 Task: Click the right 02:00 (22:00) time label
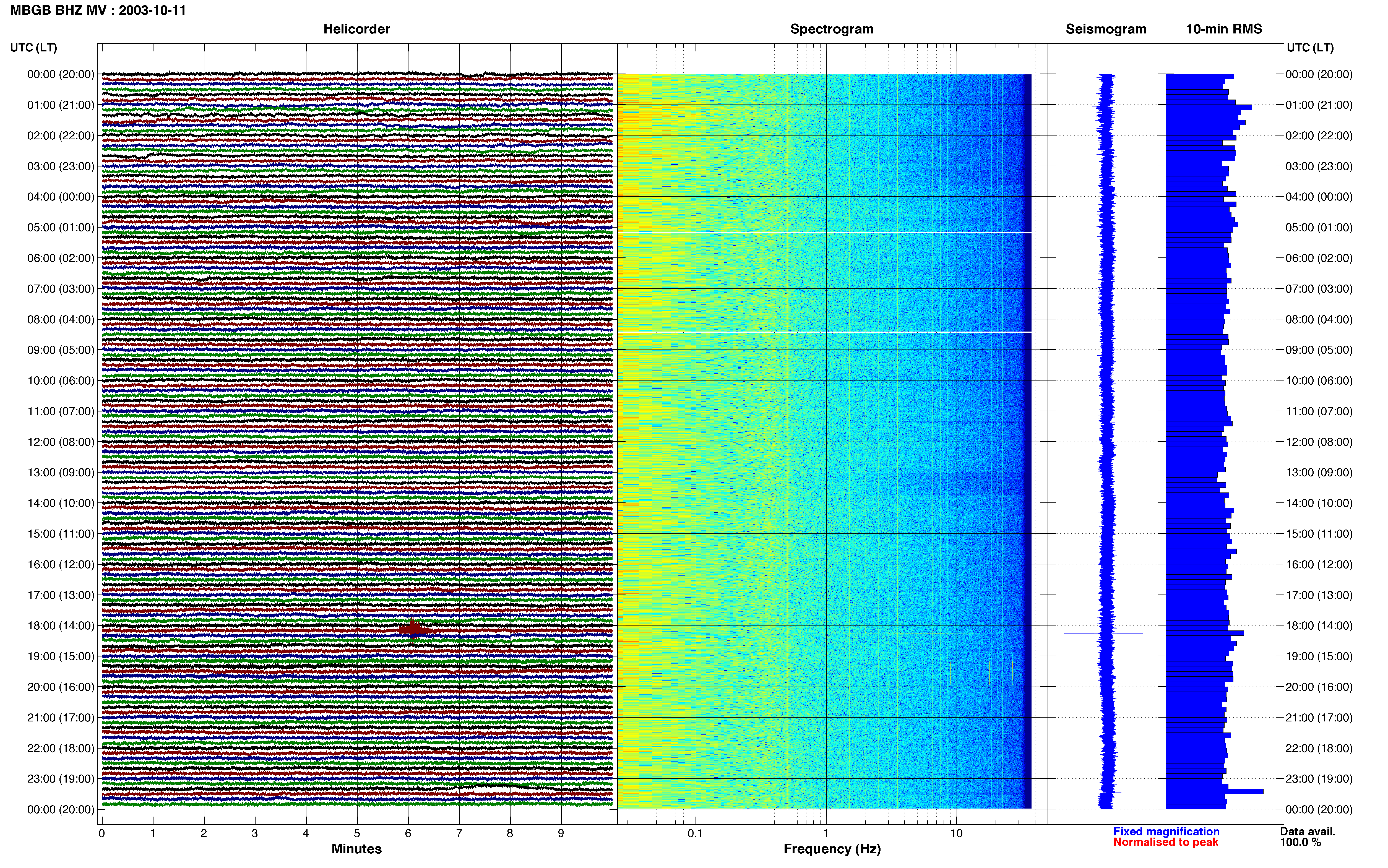tap(1319, 135)
